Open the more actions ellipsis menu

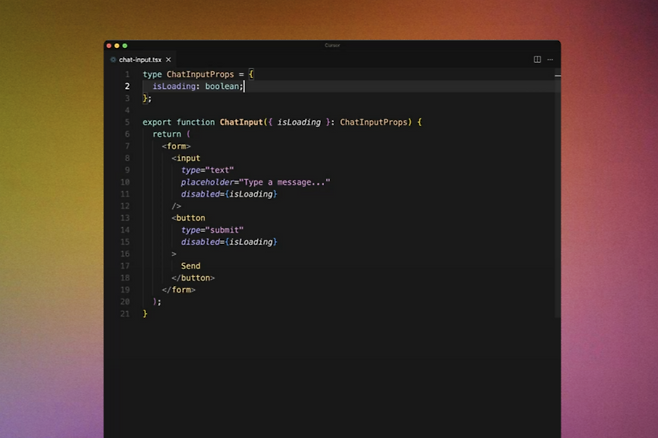[550, 59]
